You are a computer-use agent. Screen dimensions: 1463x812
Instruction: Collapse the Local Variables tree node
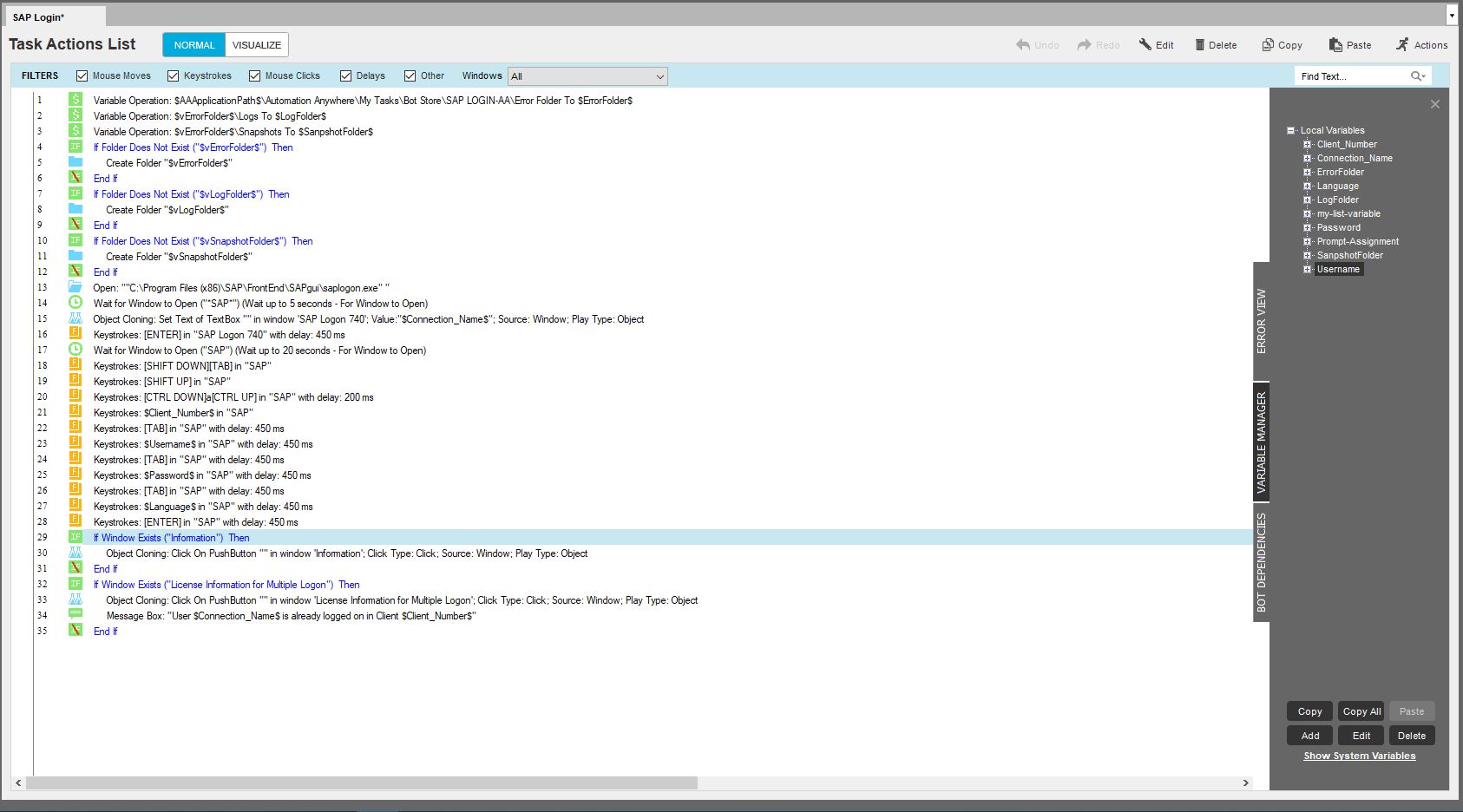tap(1291, 131)
